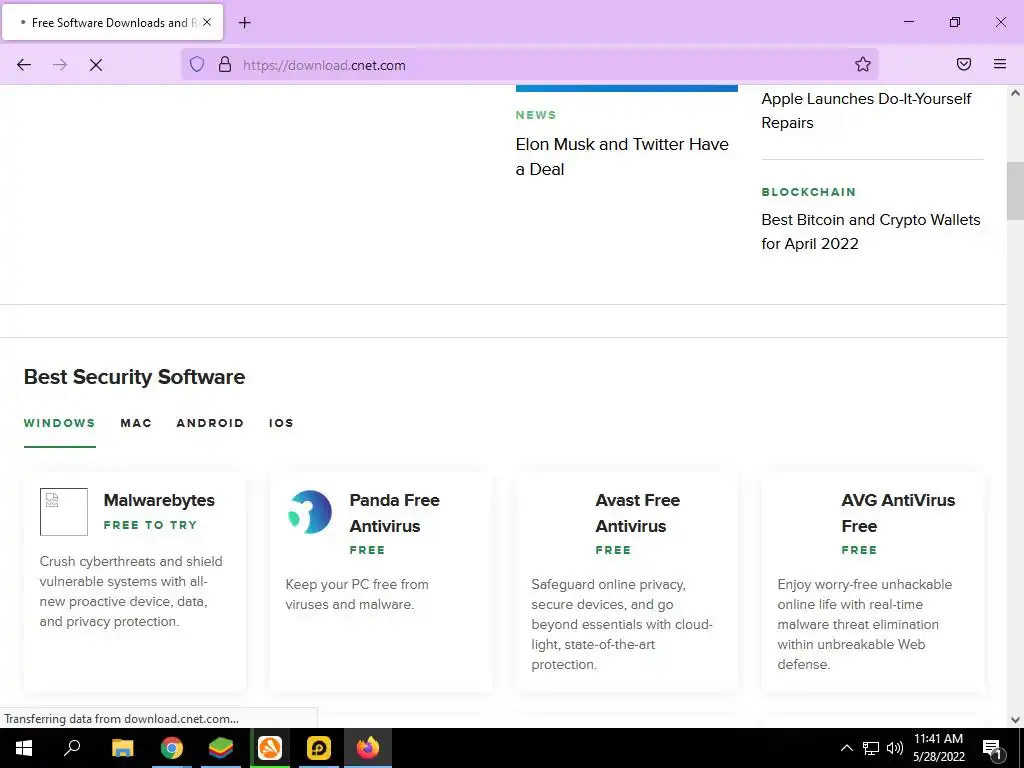Click the page vertical scrollbar thumb
Viewport: 1024px width, 768px height.
point(1015,191)
